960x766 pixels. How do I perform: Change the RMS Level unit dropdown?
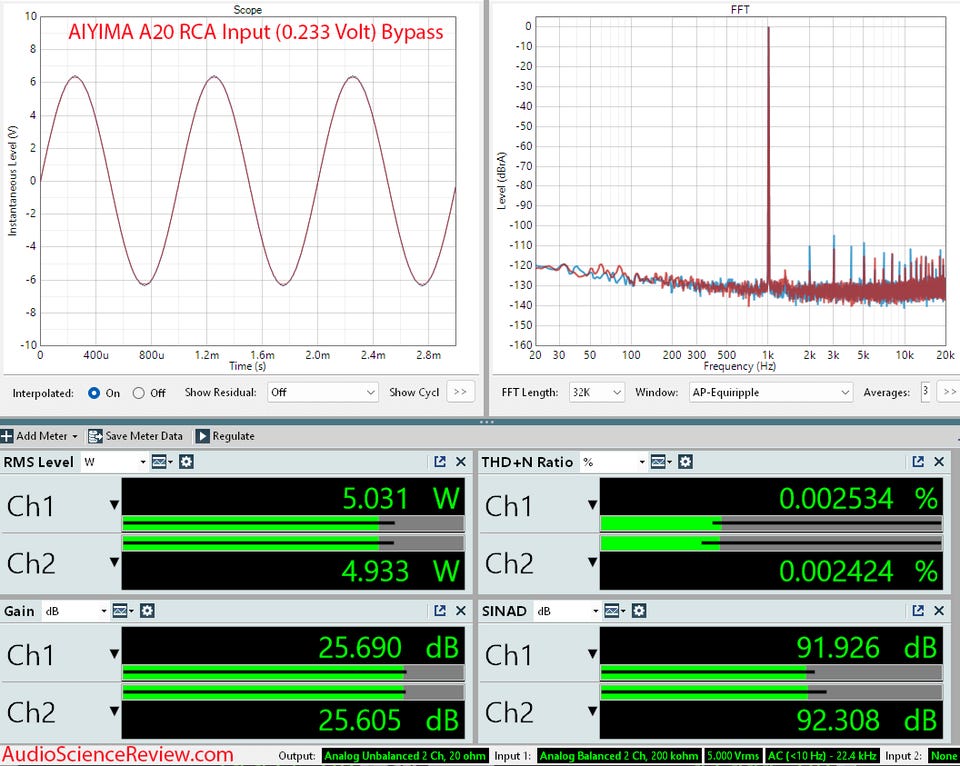pyautogui.click(x=114, y=462)
